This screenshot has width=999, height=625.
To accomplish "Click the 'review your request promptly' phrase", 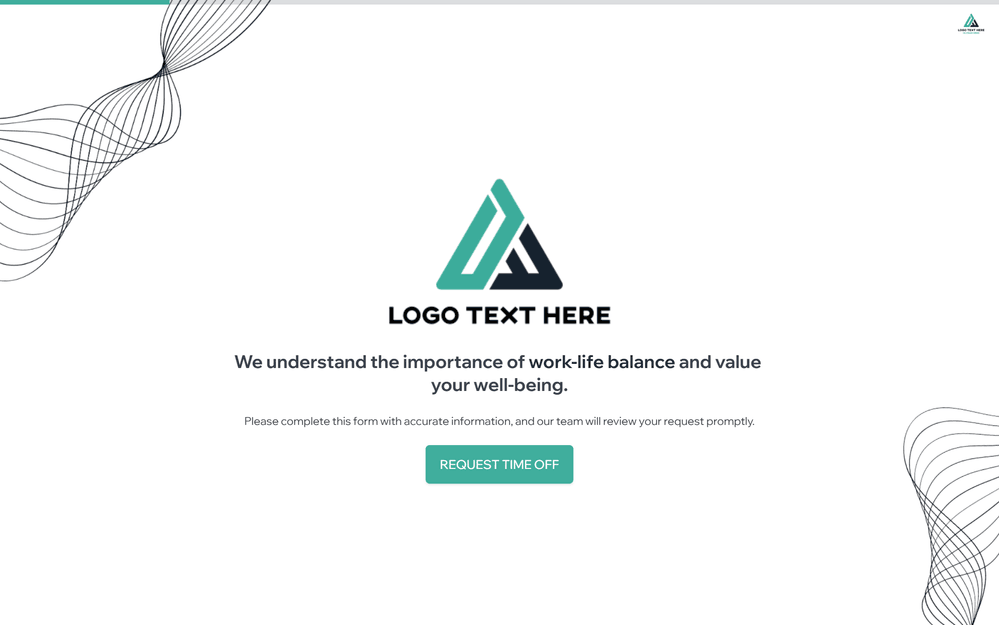I will (x=679, y=421).
